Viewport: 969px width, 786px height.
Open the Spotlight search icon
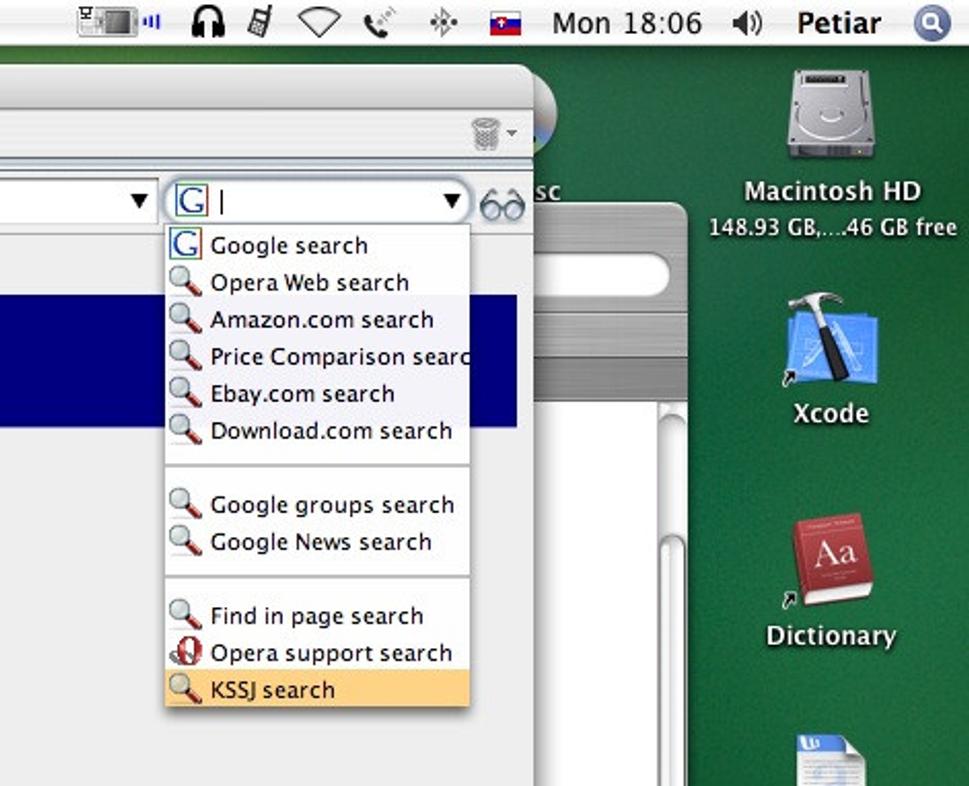click(932, 23)
